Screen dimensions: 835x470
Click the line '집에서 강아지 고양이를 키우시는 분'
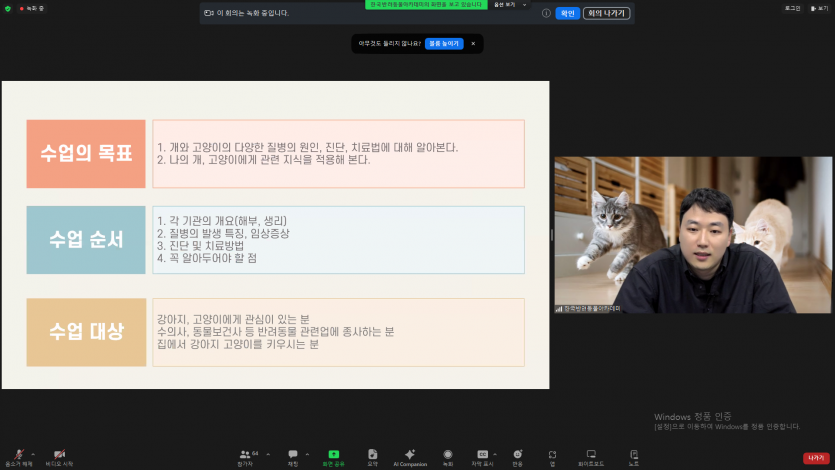(x=238, y=344)
